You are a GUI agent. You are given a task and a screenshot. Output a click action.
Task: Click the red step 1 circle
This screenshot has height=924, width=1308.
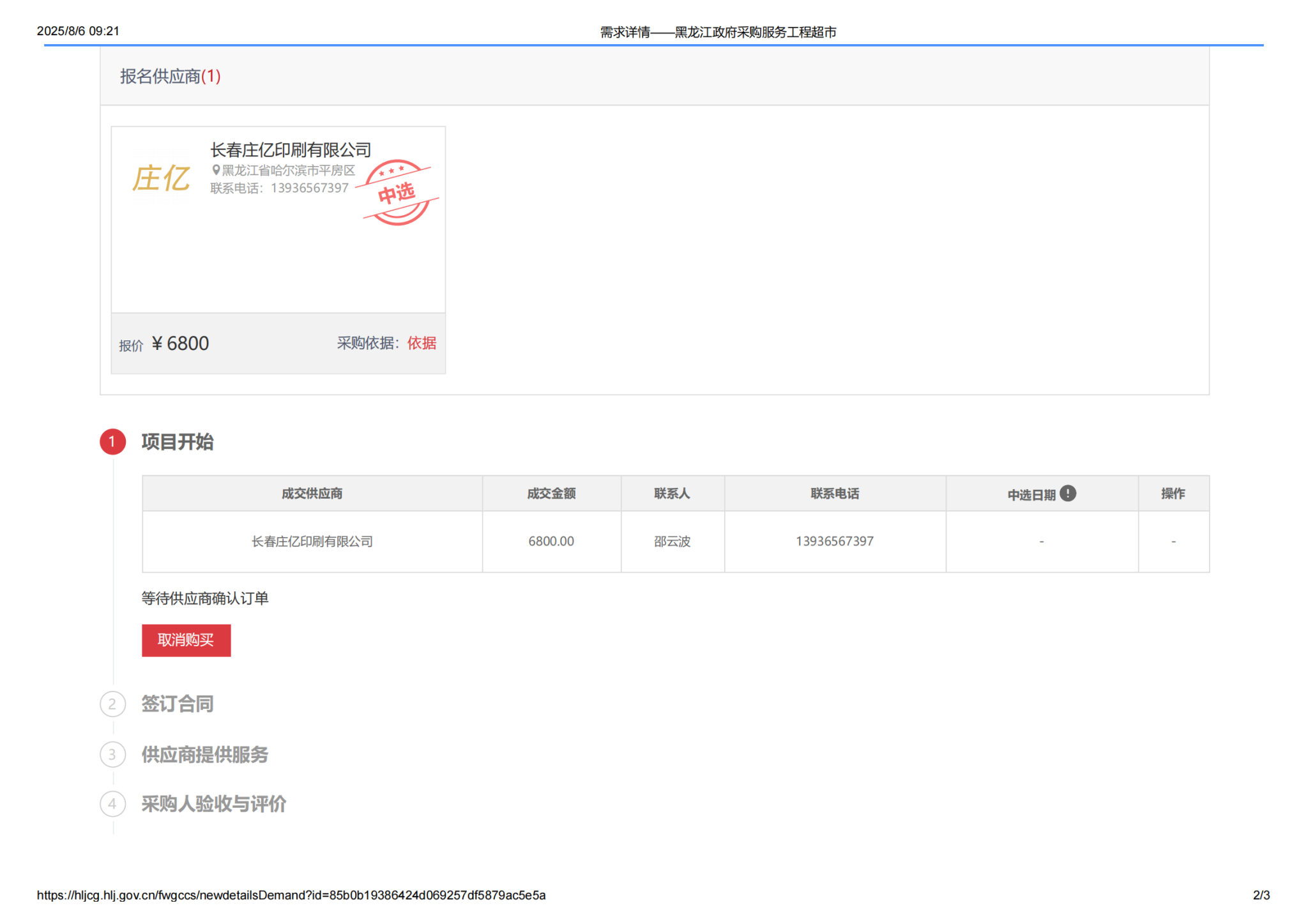click(112, 442)
